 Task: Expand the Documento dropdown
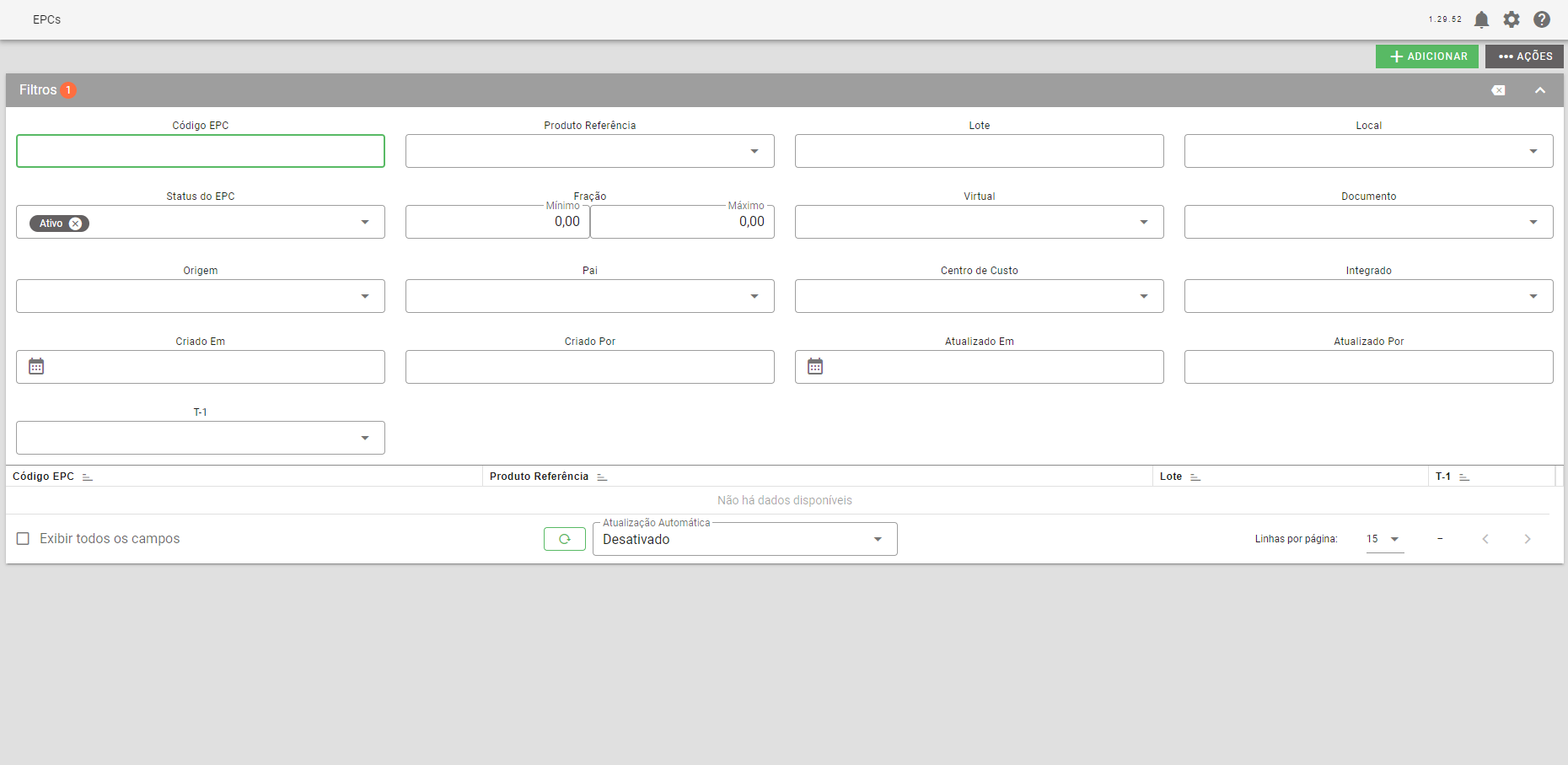(x=1533, y=222)
